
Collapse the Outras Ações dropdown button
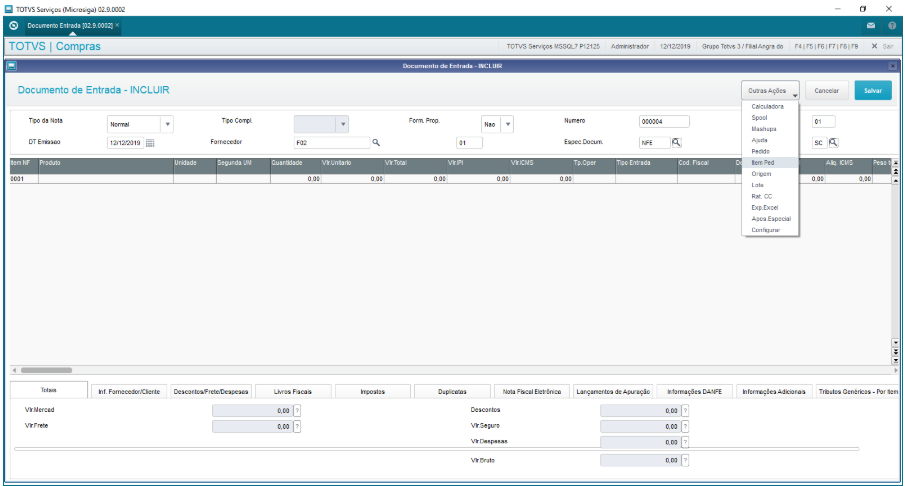point(770,91)
